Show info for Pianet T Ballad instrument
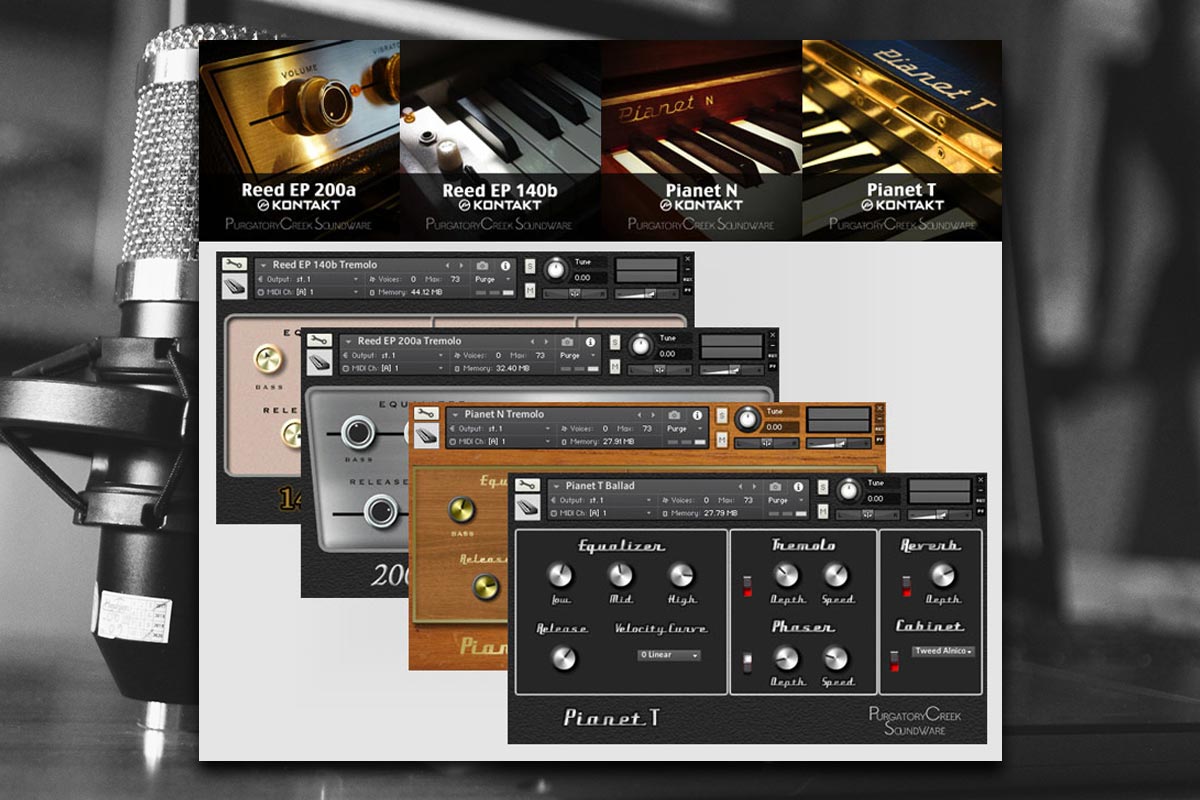 click(798, 486)
